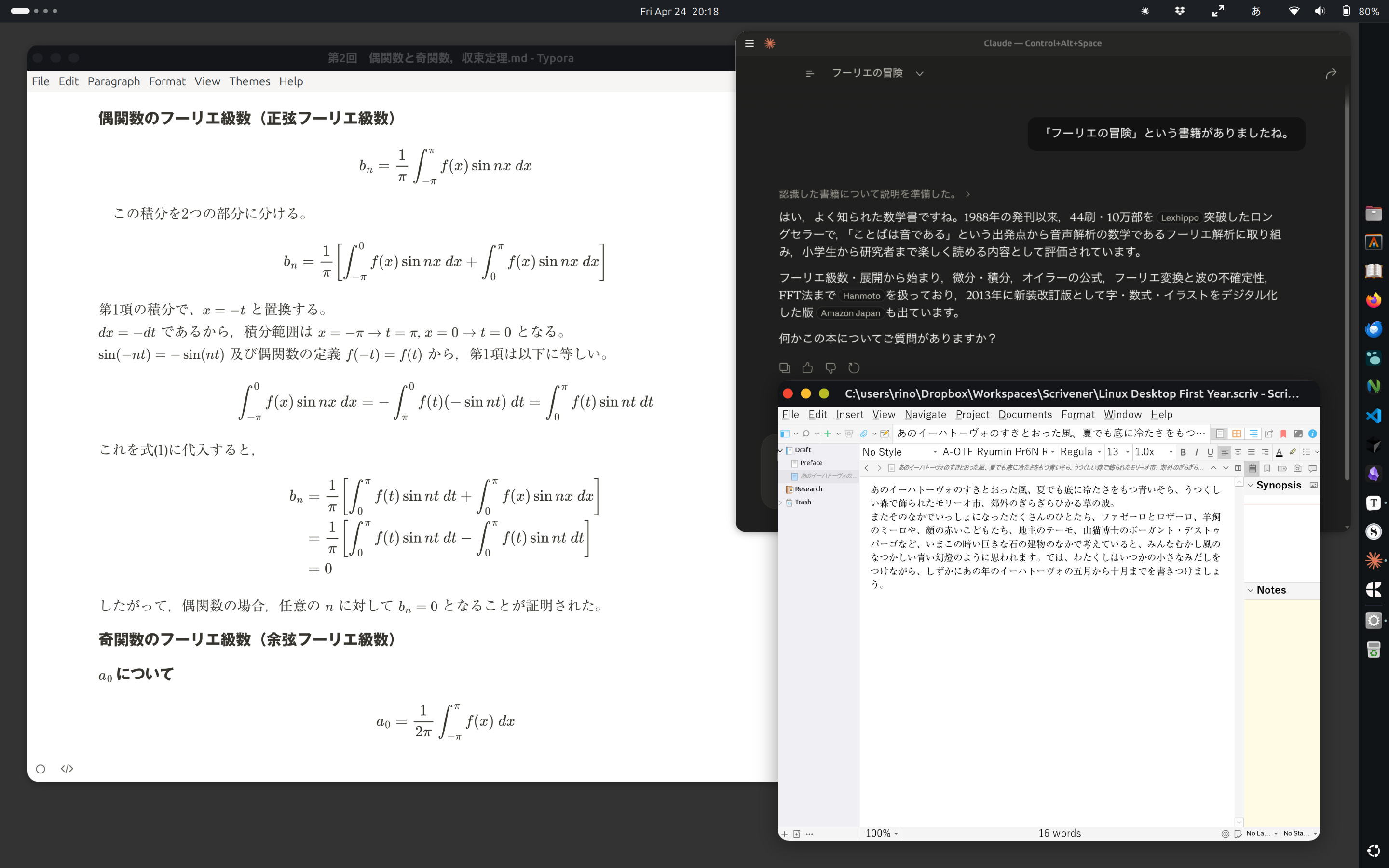Open Typora Paragraph menu
1389x868 pixels.
(x=114, y=81)
